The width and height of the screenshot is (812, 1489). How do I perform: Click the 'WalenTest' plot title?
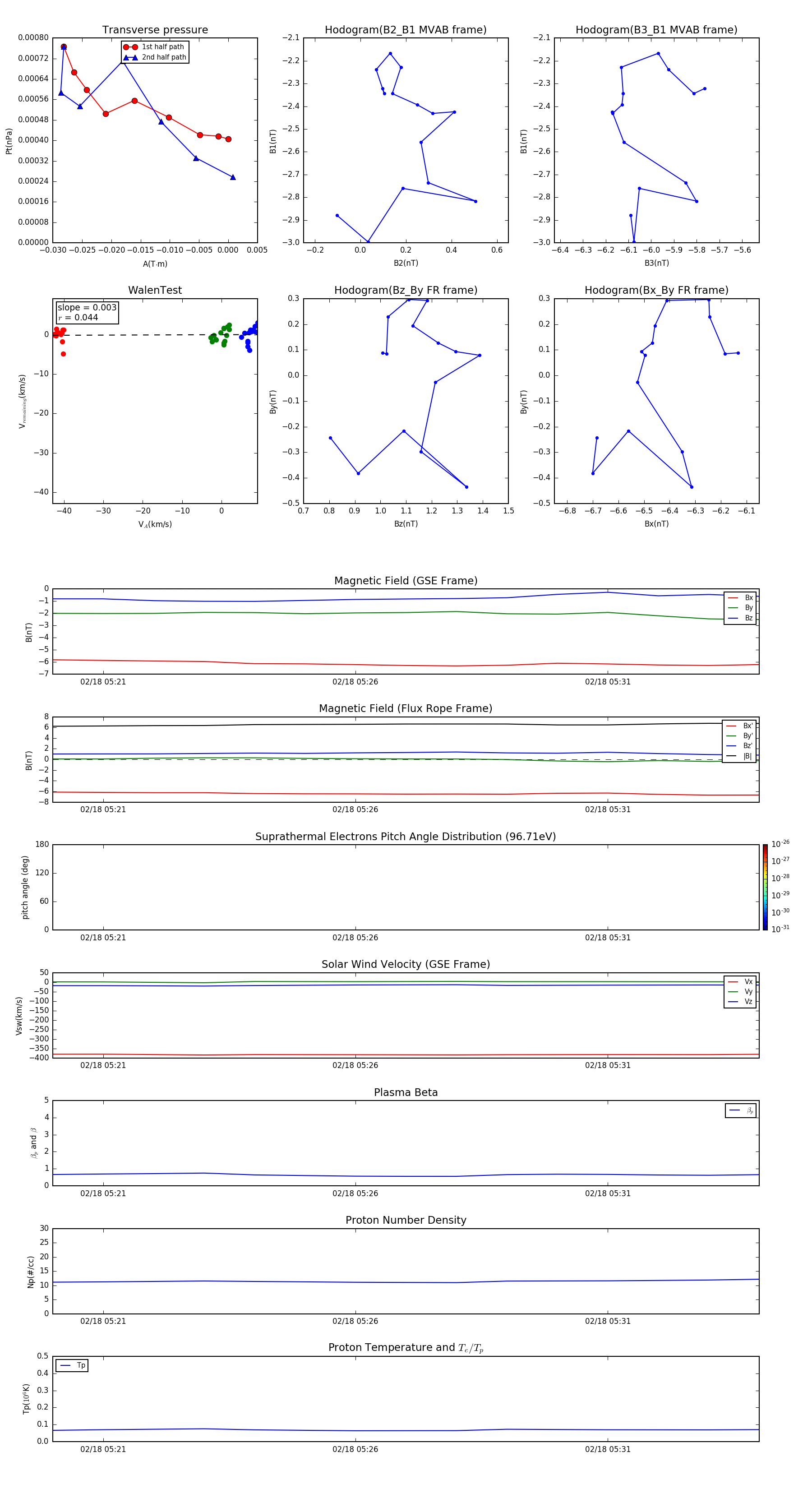tap(155, 290)
